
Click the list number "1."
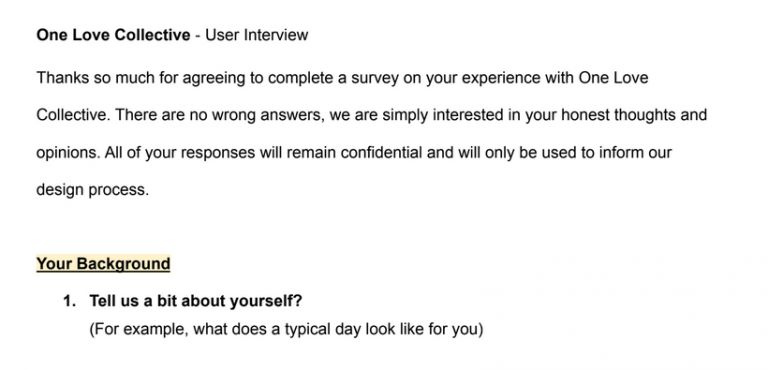pyautogui.click(x=70, y=301)
